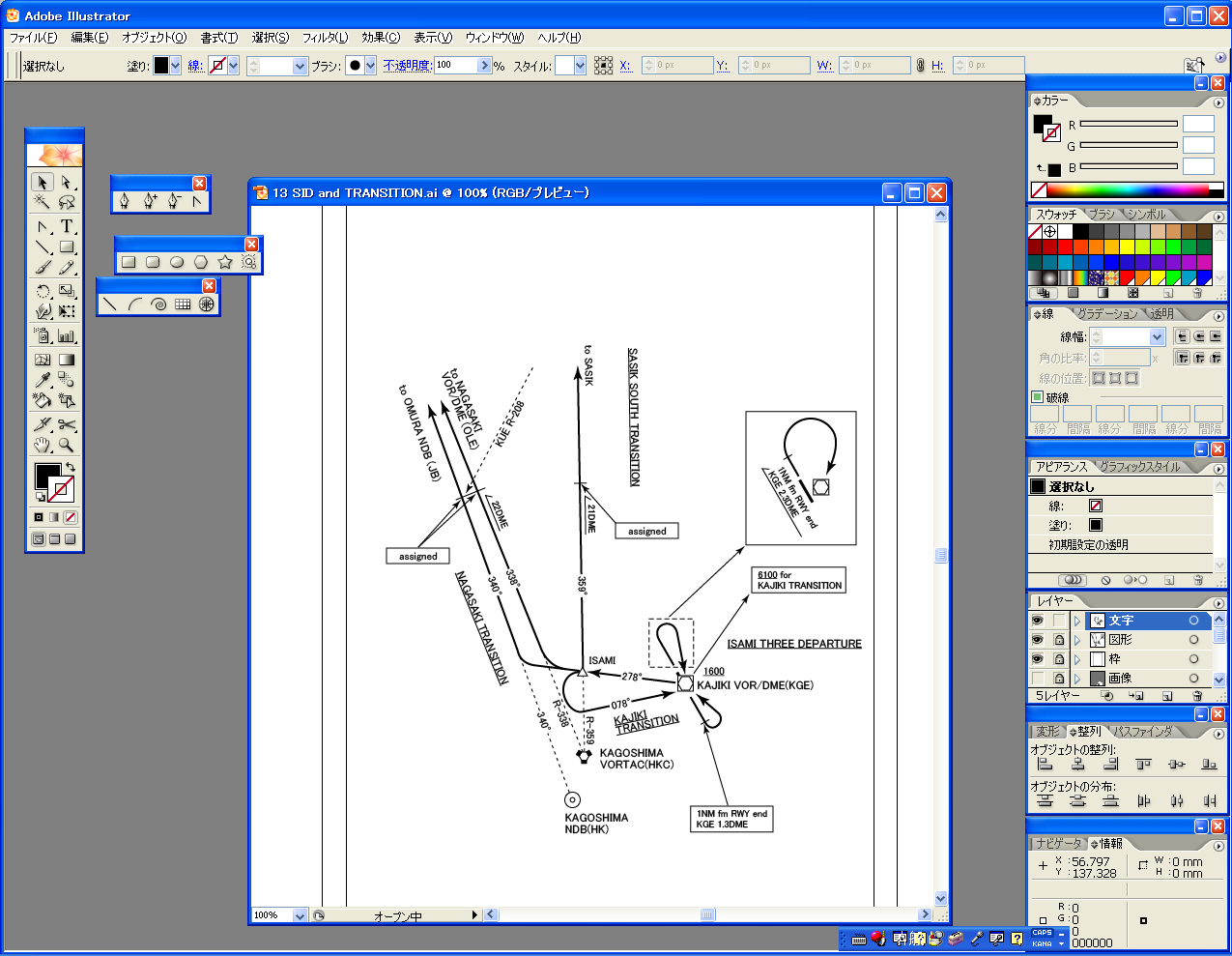
Task: Select the Pencil tool
Action: [x=67, y=267]
